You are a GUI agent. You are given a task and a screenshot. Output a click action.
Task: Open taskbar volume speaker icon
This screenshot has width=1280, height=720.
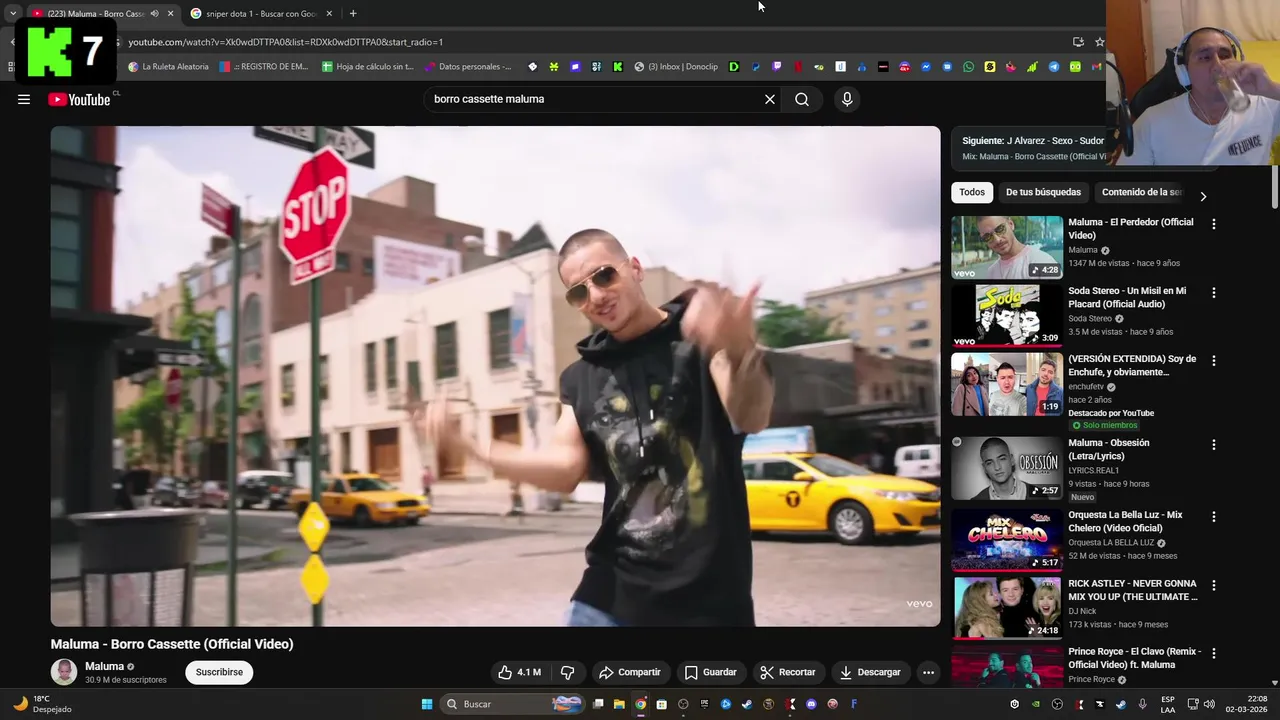tap(1209, 704)
